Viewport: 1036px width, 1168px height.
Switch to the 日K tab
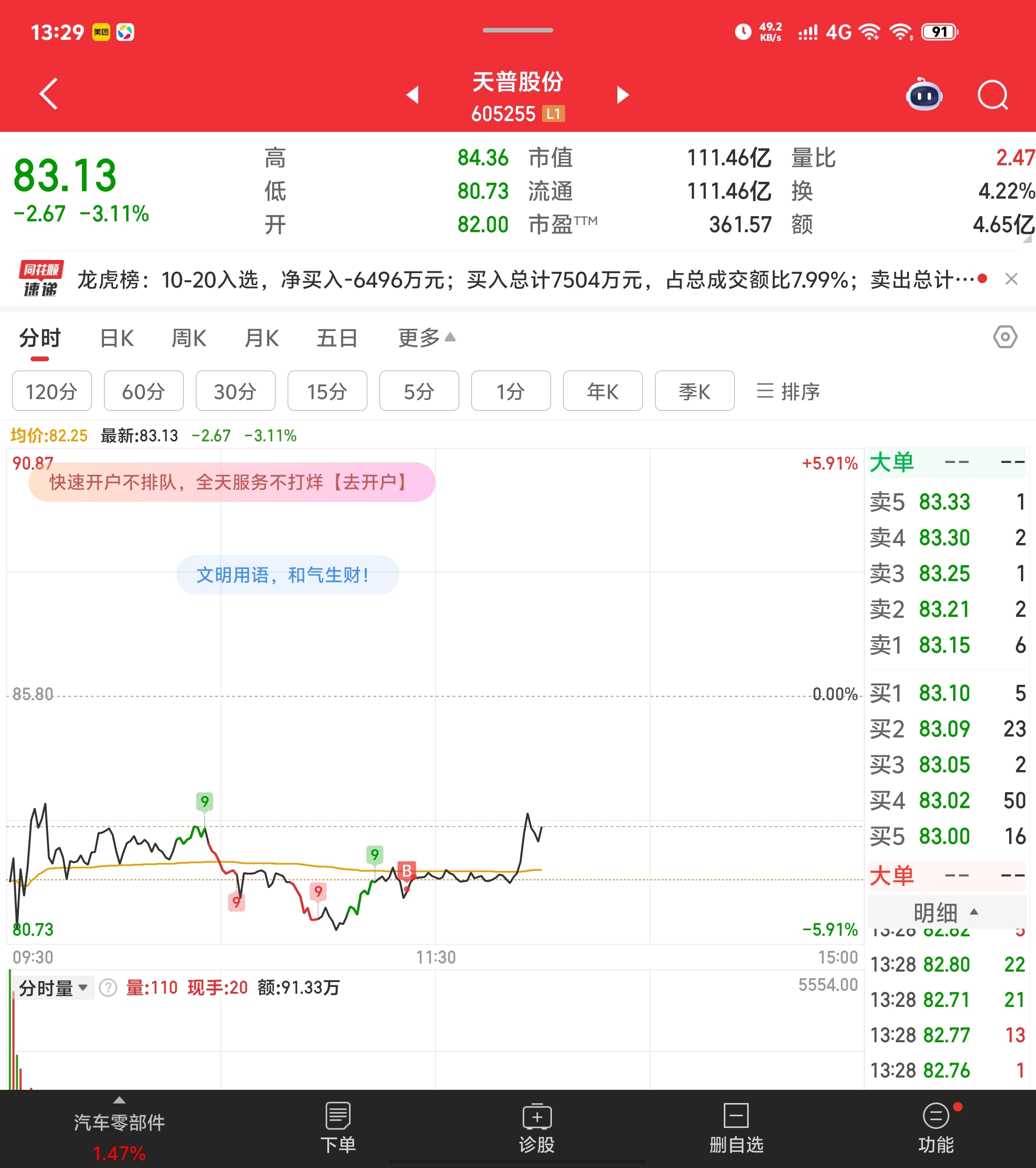tap(117, 338)
